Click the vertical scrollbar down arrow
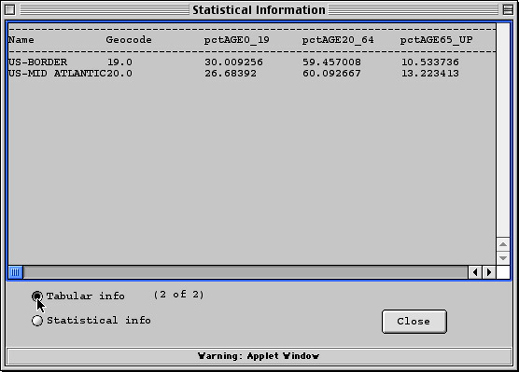The width and height of the screenshot is (519, 372). tap(503, 258)
